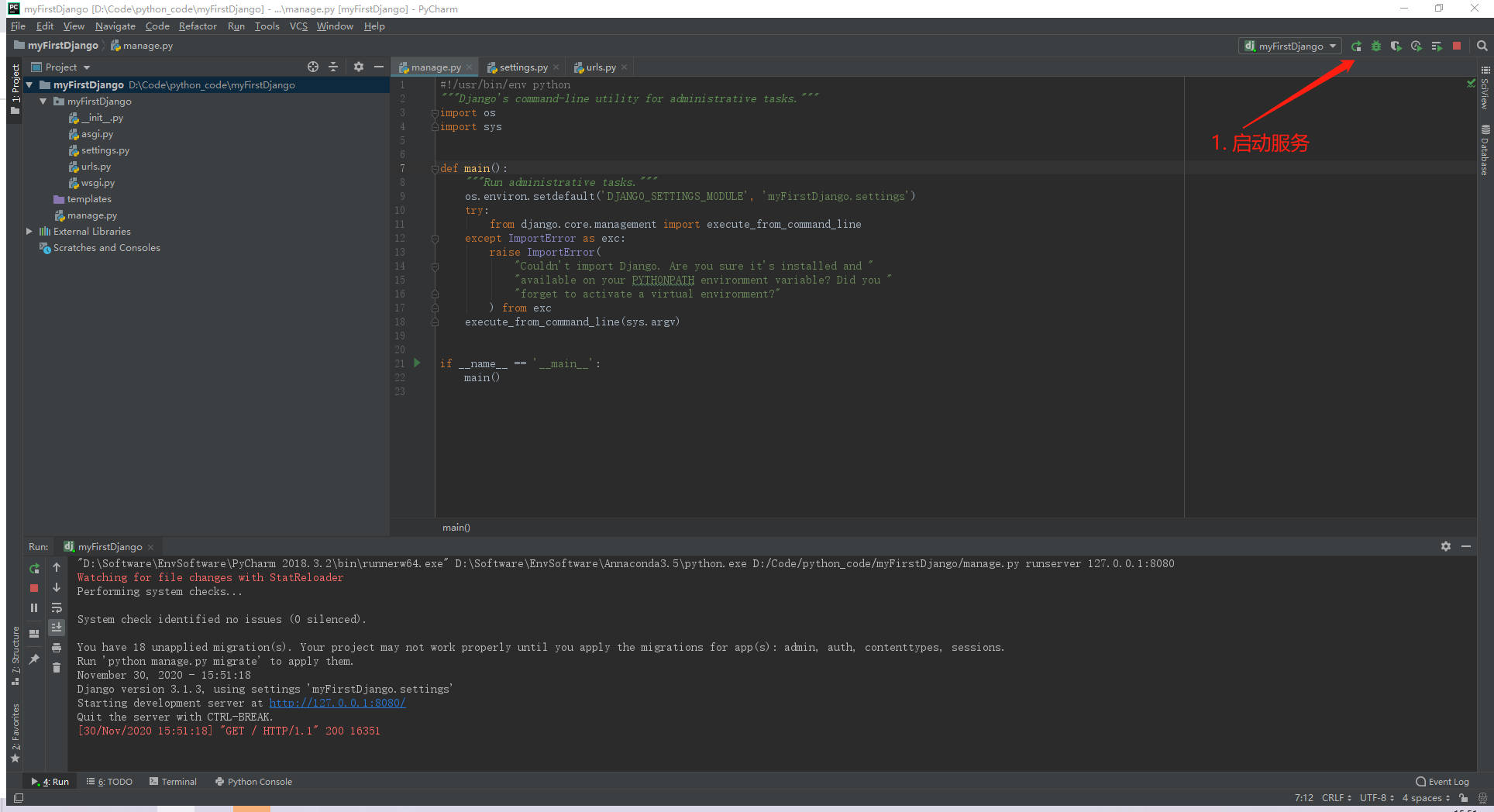Stop the server using the top toolbar stop
This screenshot has height=812, width=1494.
tap(1457, 46)
